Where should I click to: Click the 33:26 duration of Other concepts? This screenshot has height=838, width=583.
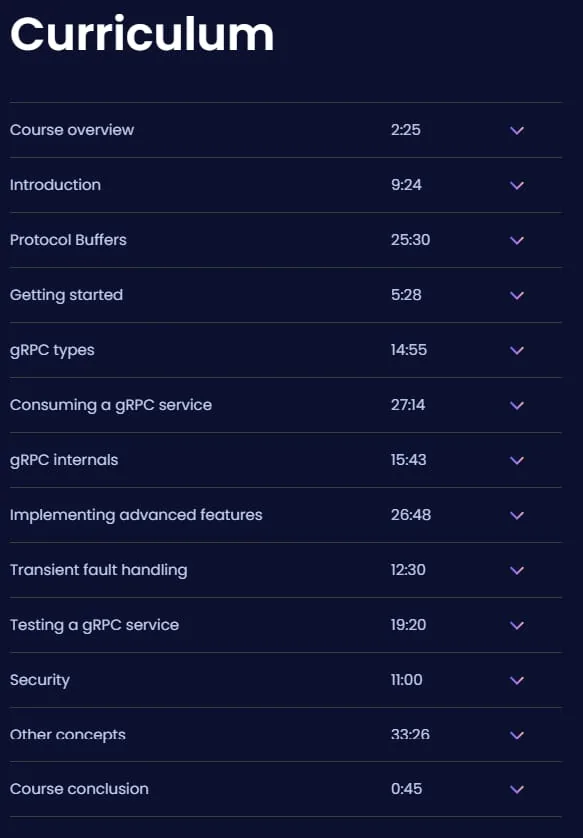[x=410, y=735]
